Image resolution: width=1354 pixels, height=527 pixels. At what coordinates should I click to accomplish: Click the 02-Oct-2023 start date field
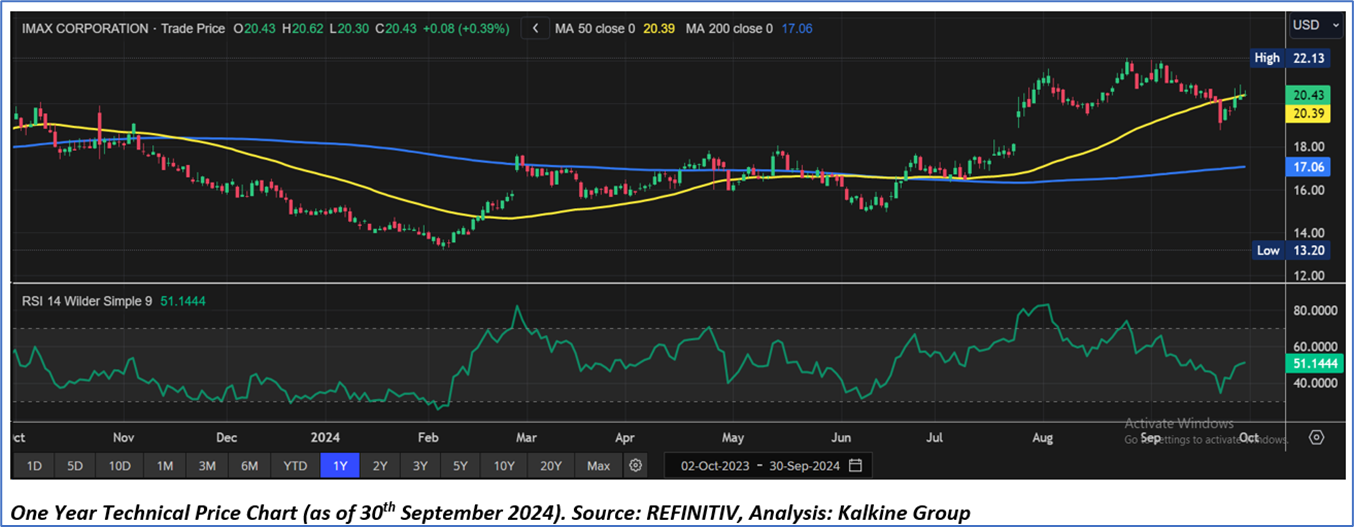[715, 466]
